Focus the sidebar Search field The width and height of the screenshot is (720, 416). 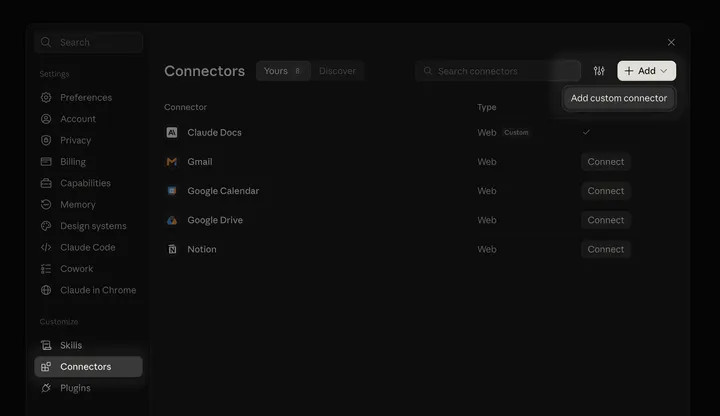88,42
